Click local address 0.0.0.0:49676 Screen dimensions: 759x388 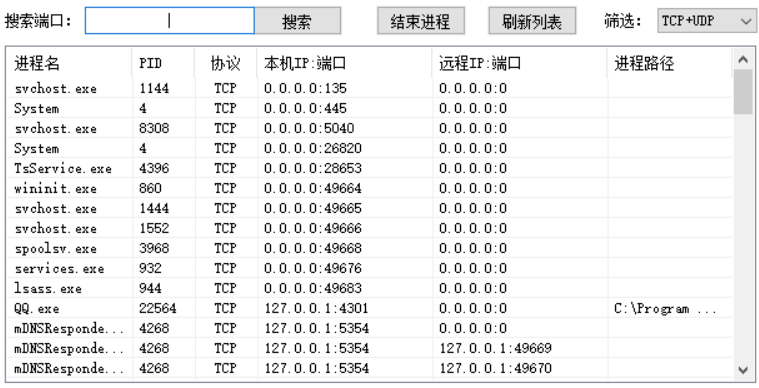(x=313, y=269)
